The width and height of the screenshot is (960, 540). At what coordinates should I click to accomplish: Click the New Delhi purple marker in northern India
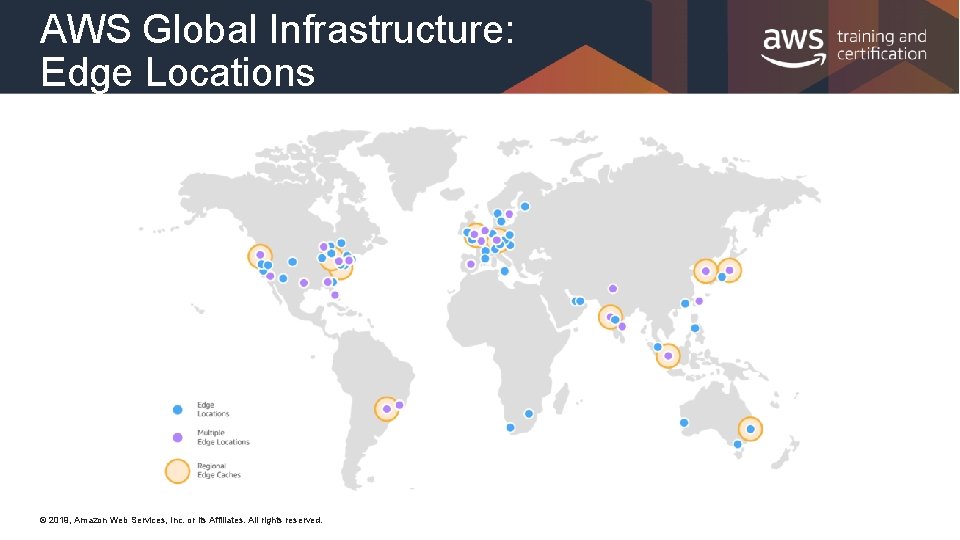point(613,288)
